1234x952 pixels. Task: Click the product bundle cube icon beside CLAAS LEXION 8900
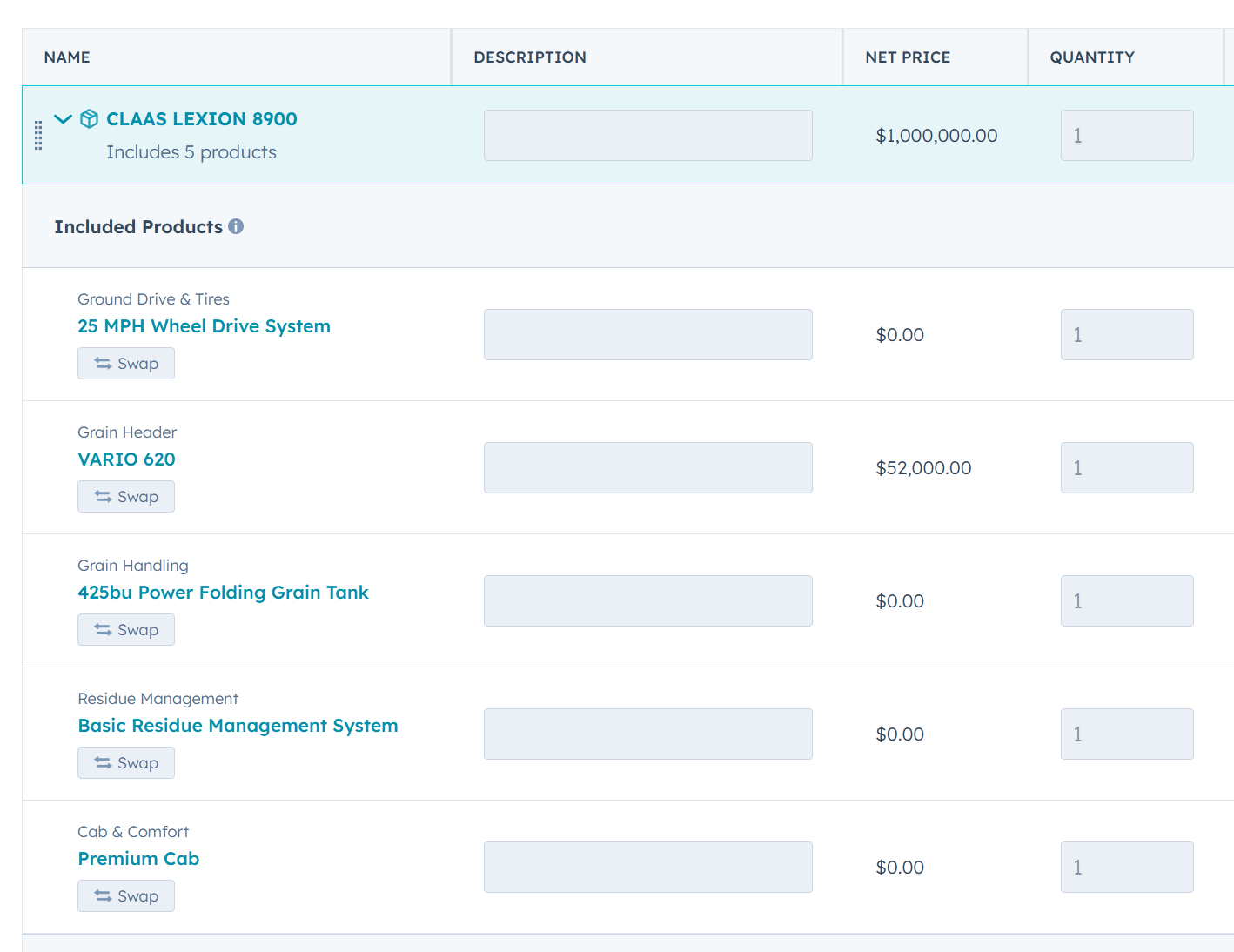tap(89, 118)
